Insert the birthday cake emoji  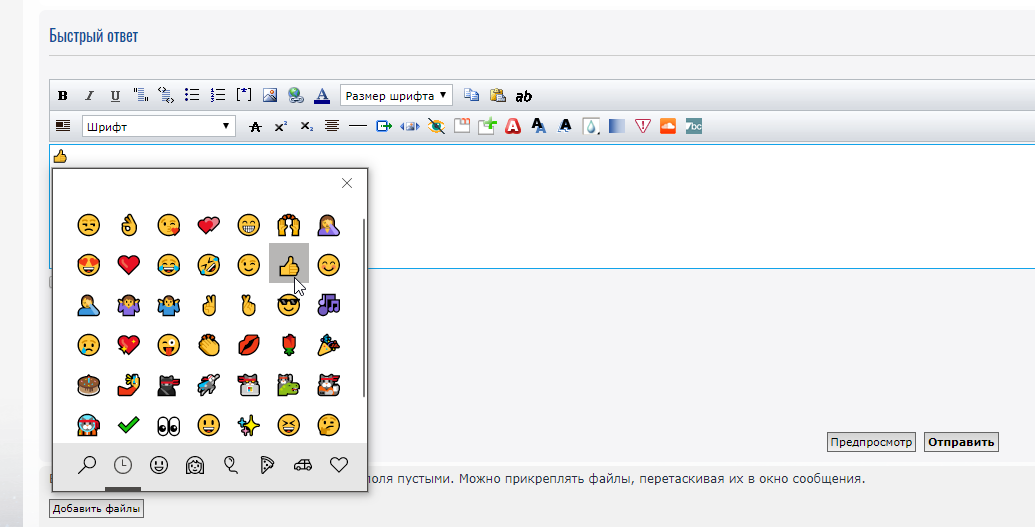(88, 385)
